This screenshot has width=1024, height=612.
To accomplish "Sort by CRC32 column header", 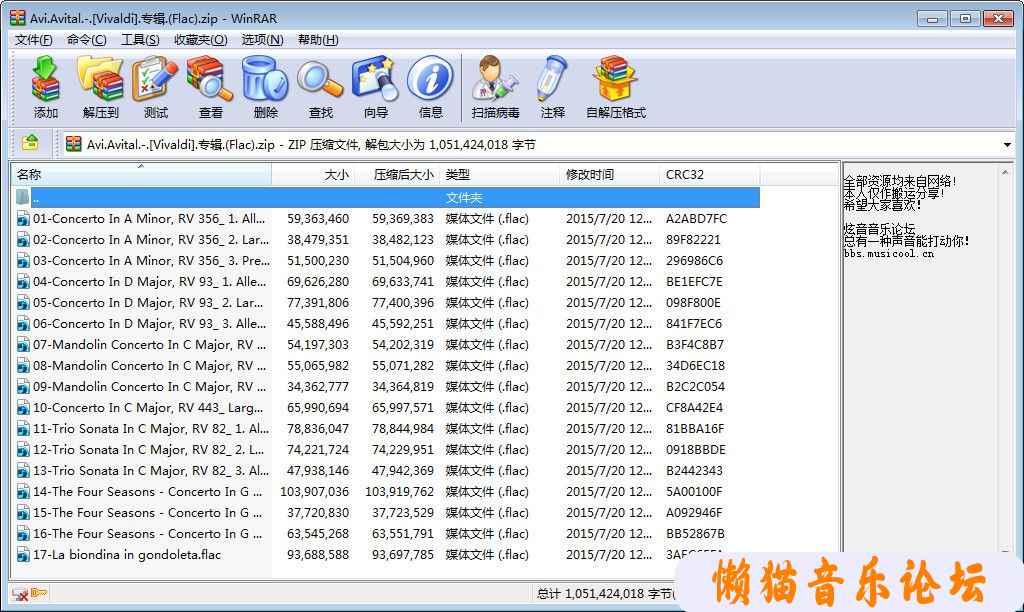I will 709,174.
